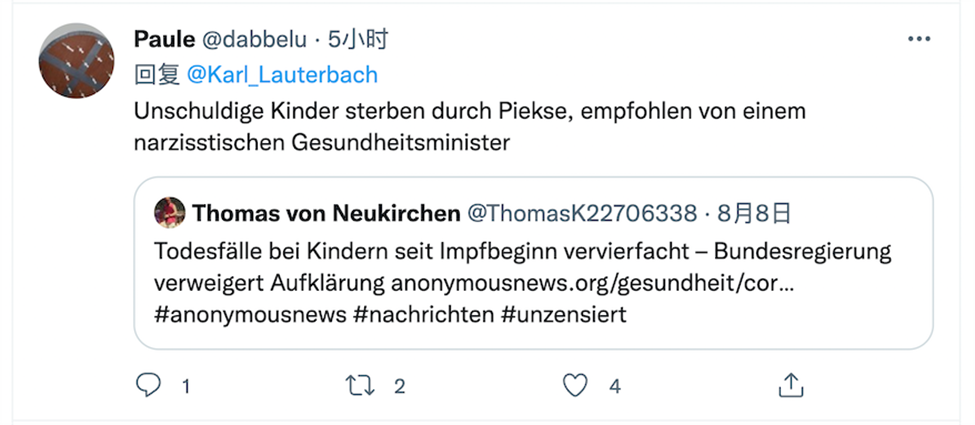The width and height of the screenshot is (975, 425).
Task: Click the reply speech bubble icon
Action: [x=147, y=385]
